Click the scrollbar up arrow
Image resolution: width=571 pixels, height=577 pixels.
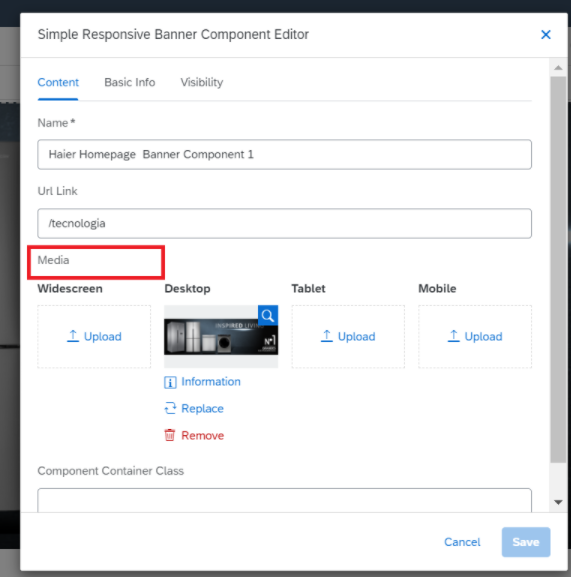pos(558,68)
